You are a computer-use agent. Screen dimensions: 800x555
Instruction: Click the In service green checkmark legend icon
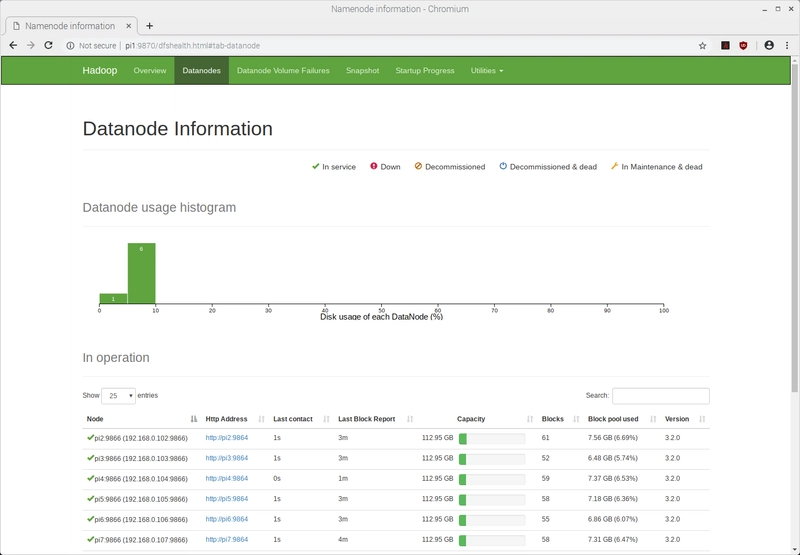click(x=315, y=166)
